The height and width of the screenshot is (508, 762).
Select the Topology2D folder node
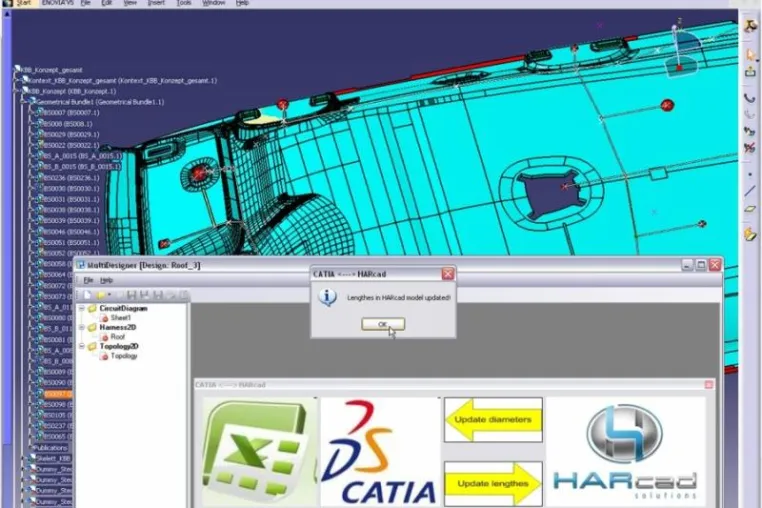pos(119,347)
